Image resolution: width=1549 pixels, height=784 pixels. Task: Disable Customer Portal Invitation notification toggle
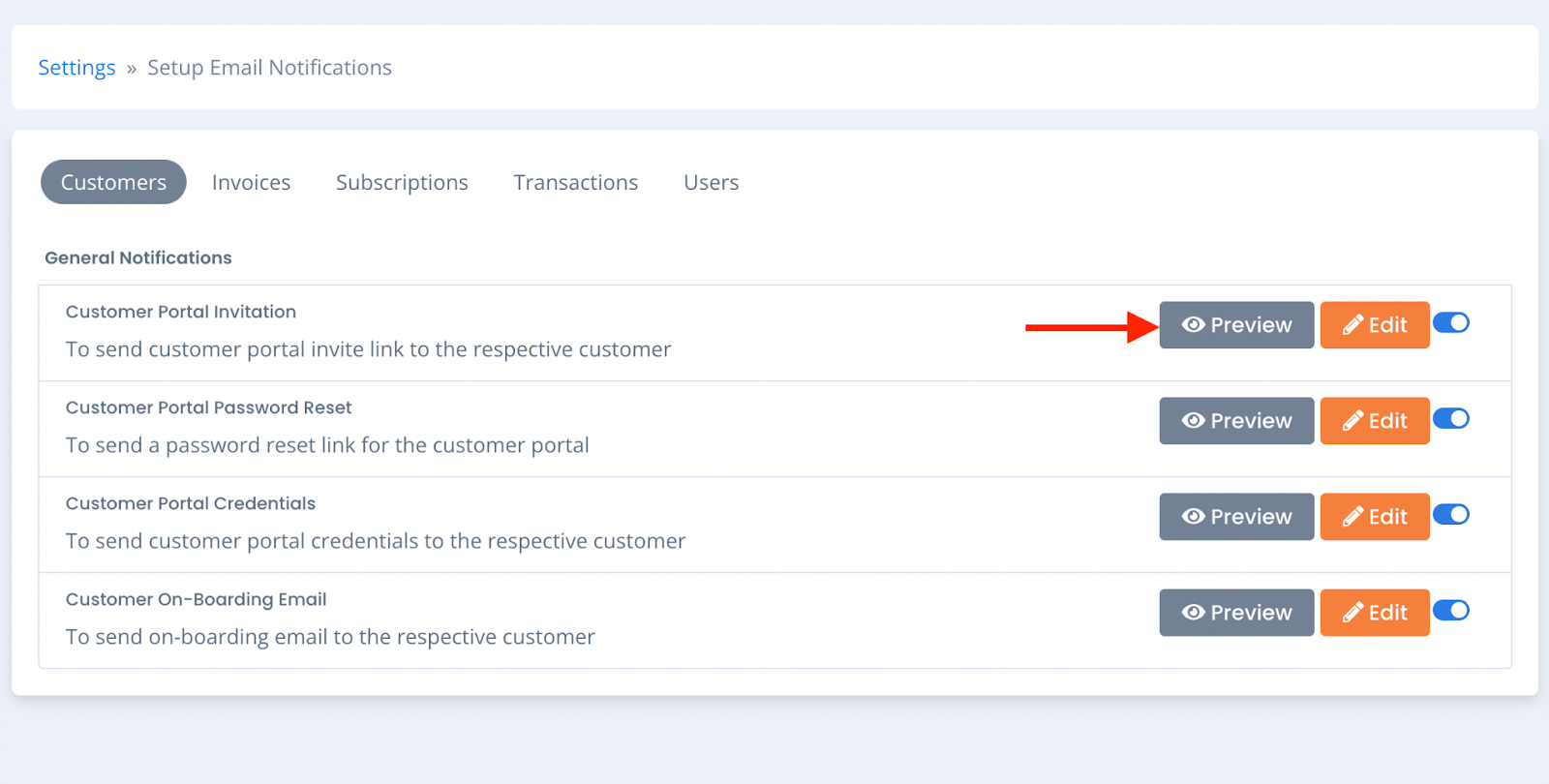coord(1451,322)
